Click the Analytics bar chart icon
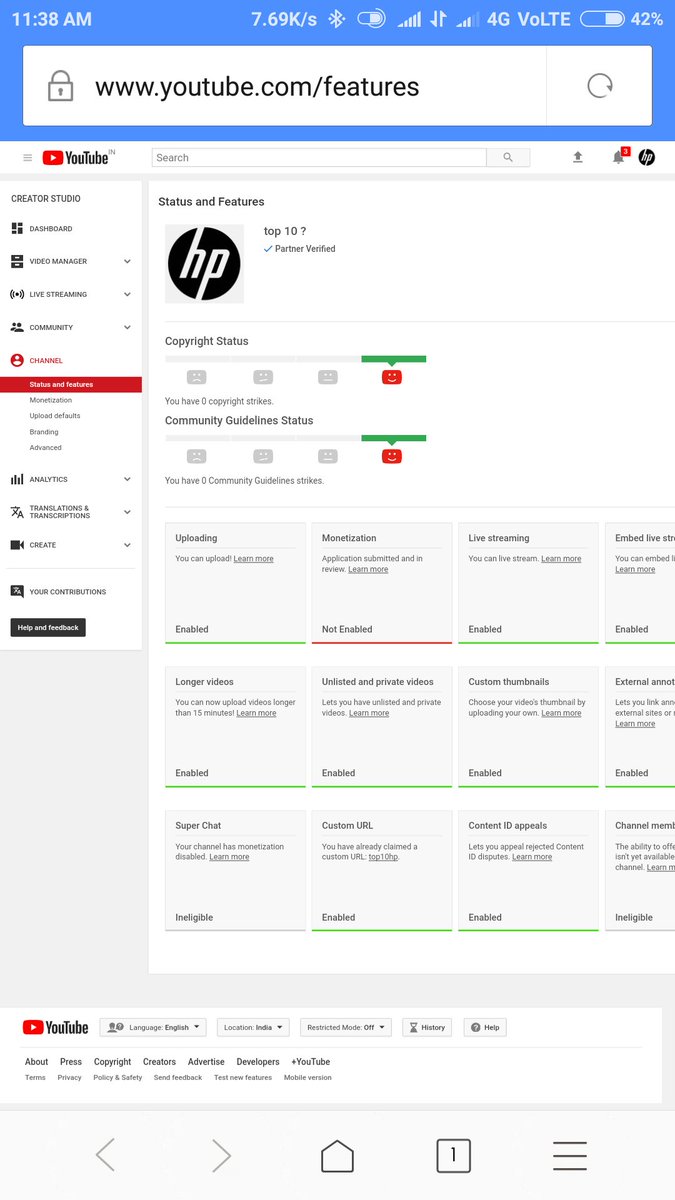The image size is (675, 1200). (x=17, y=479)
